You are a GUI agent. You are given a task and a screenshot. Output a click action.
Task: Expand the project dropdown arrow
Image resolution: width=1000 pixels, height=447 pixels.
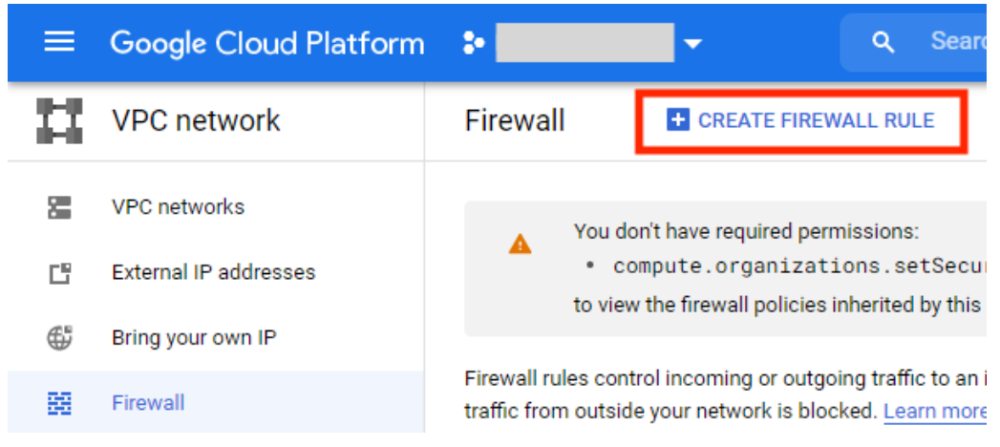click(x=692, y=44)
